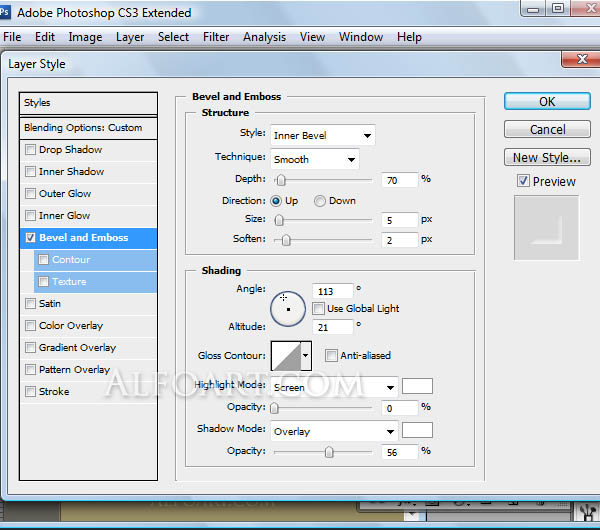Viewport: 600px width, 530px height.
Task: Click the Altitude field showing 21
Action: [333, 327]
